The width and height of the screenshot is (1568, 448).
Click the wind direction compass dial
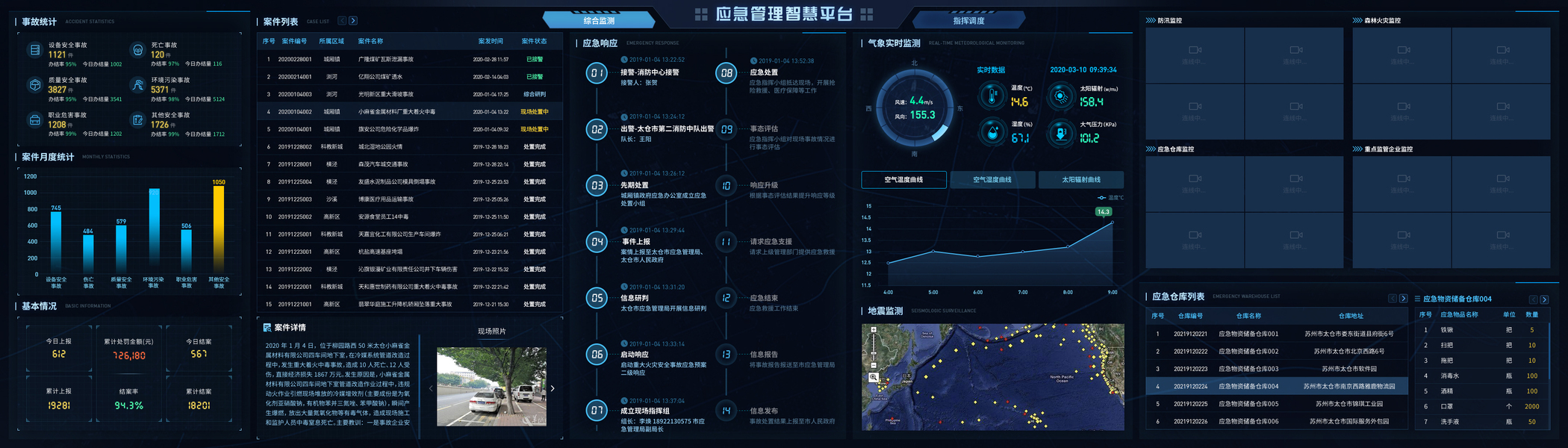click(x=915, y=109)
